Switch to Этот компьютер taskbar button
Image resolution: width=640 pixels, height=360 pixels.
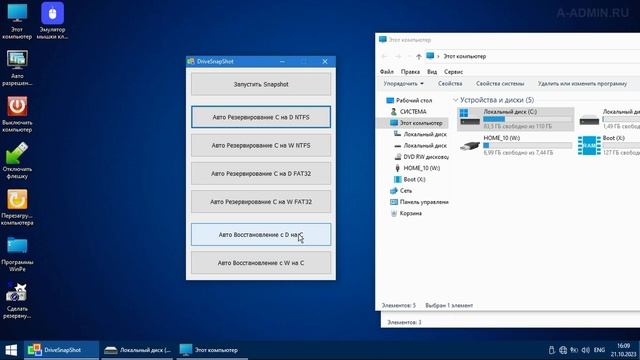coord(212,350)
